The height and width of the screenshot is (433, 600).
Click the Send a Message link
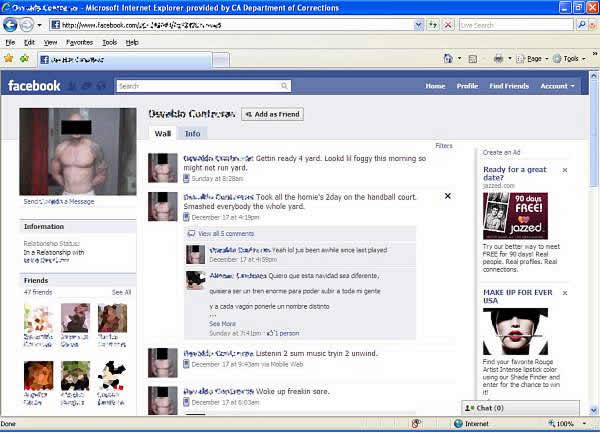(x=59, y=202)
